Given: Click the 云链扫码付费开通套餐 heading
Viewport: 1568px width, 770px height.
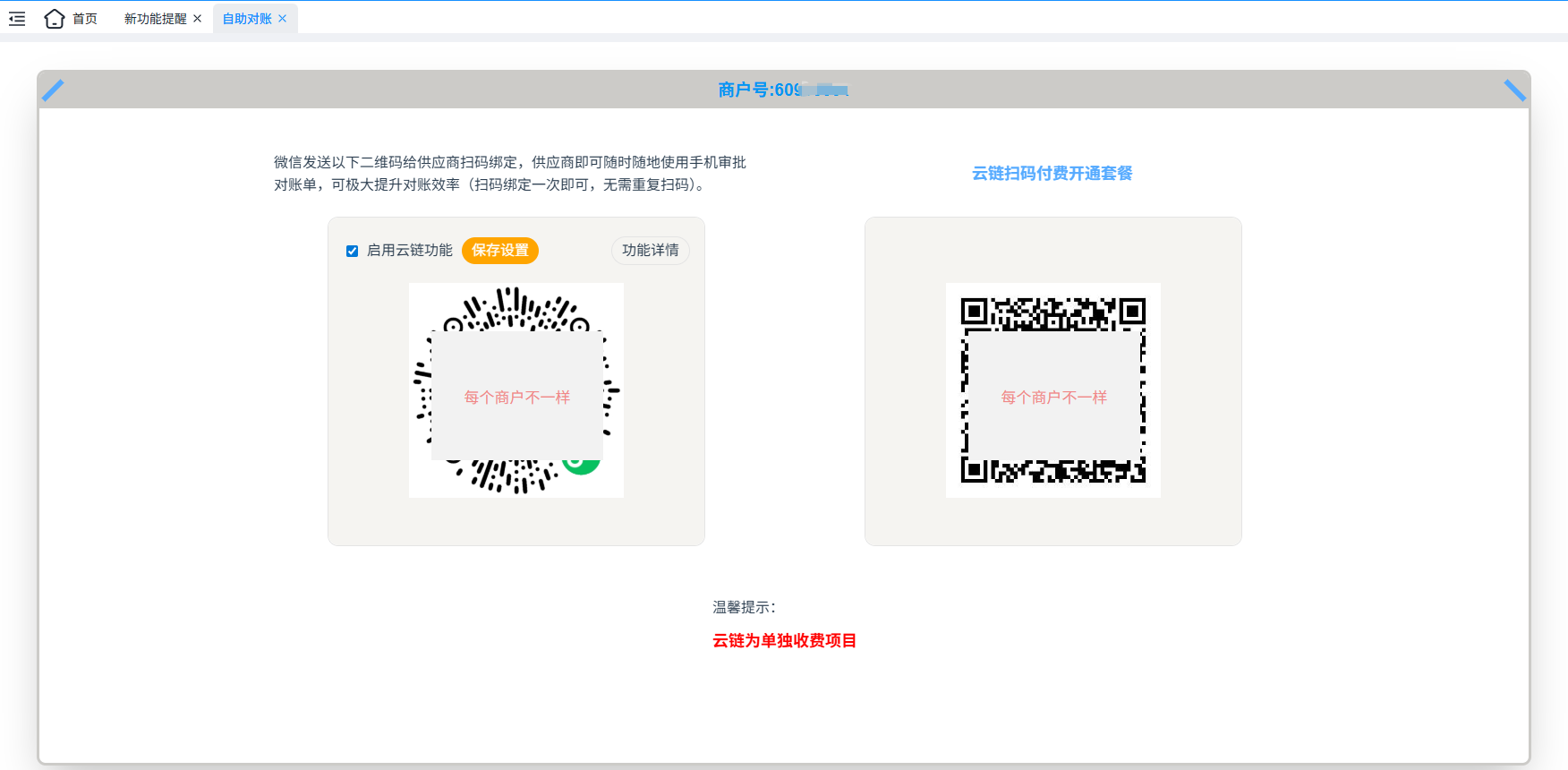Looking at the screenshot, I should tap(1052, 173).
